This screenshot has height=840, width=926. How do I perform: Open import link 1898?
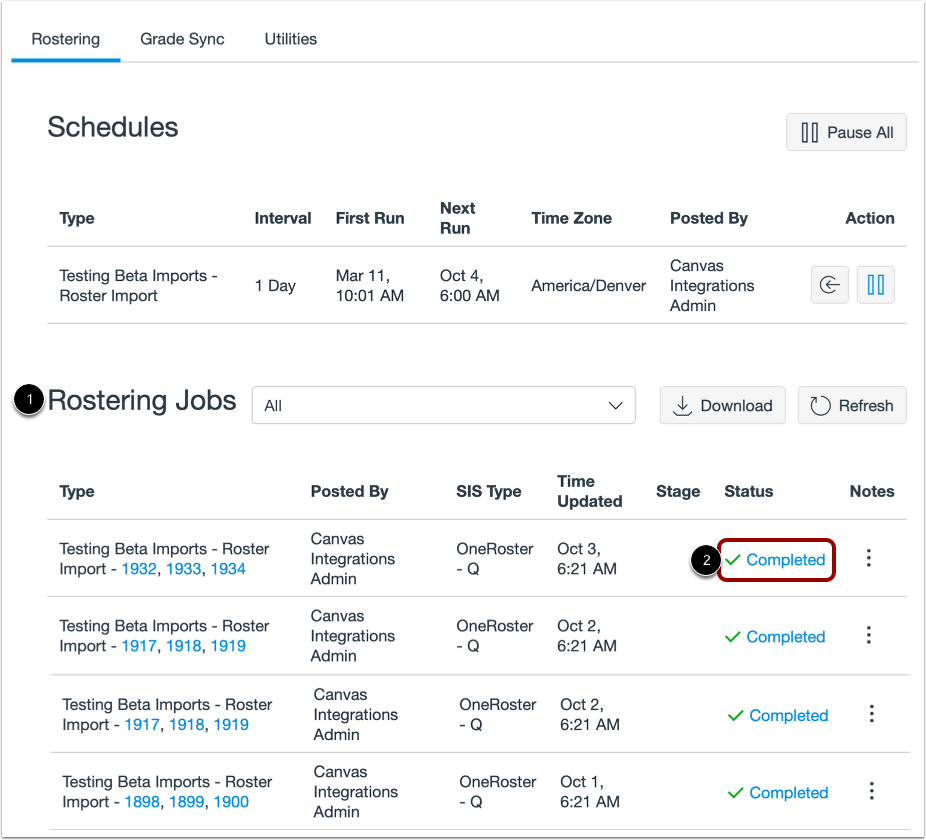pos(142,802)
